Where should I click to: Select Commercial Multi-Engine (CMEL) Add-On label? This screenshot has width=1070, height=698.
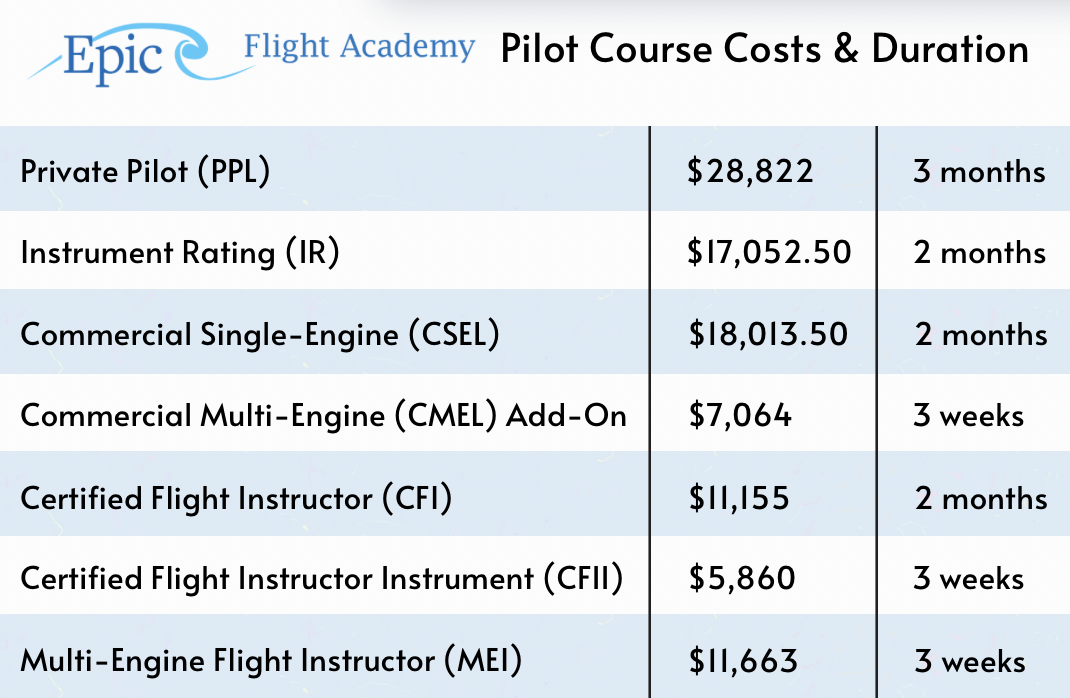click(x=323, y=414)
